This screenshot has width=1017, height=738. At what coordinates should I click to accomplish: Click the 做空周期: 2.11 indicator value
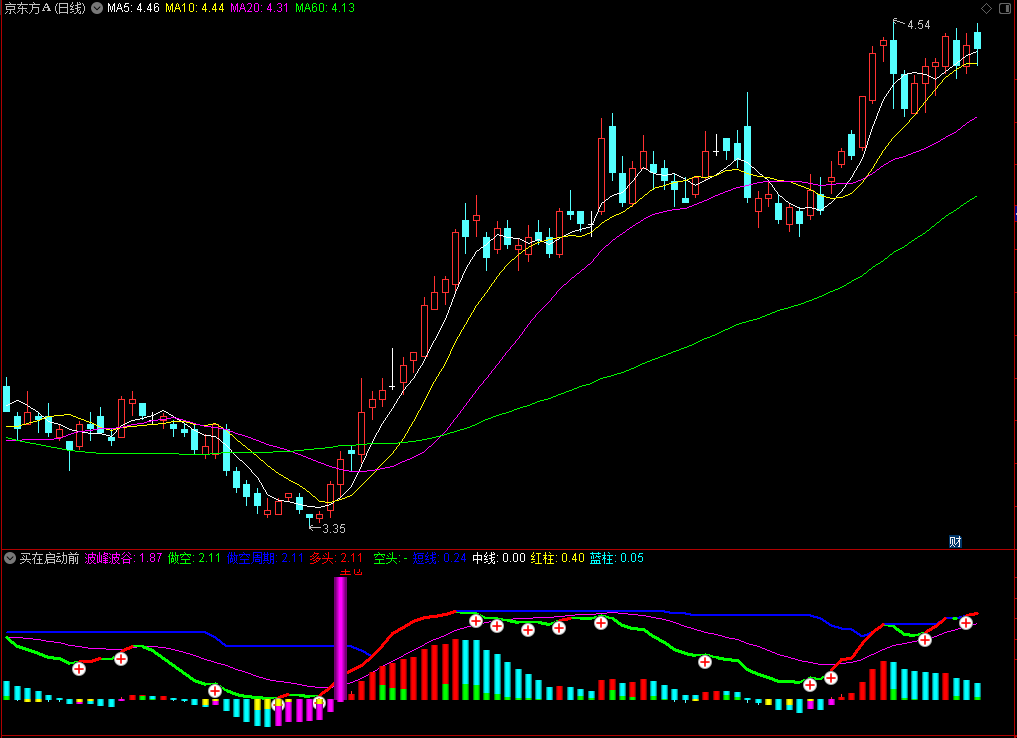point(265,558)
